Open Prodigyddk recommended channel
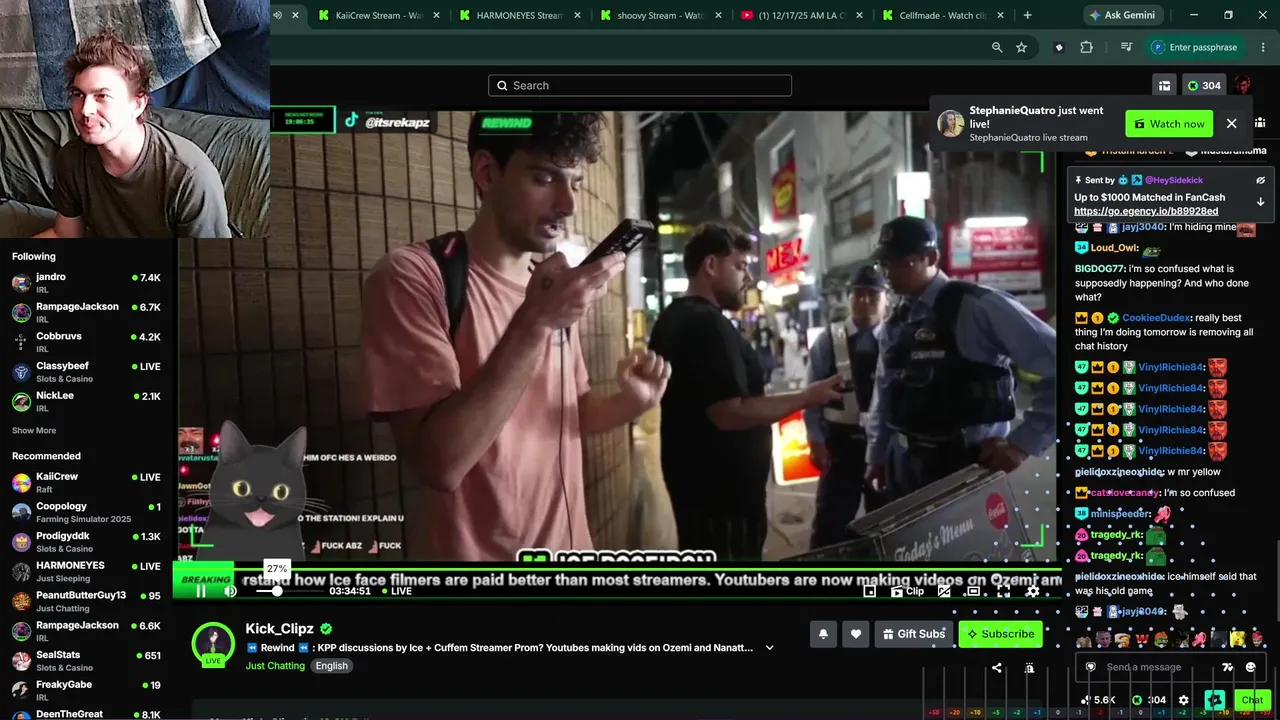 click(86, 542)
